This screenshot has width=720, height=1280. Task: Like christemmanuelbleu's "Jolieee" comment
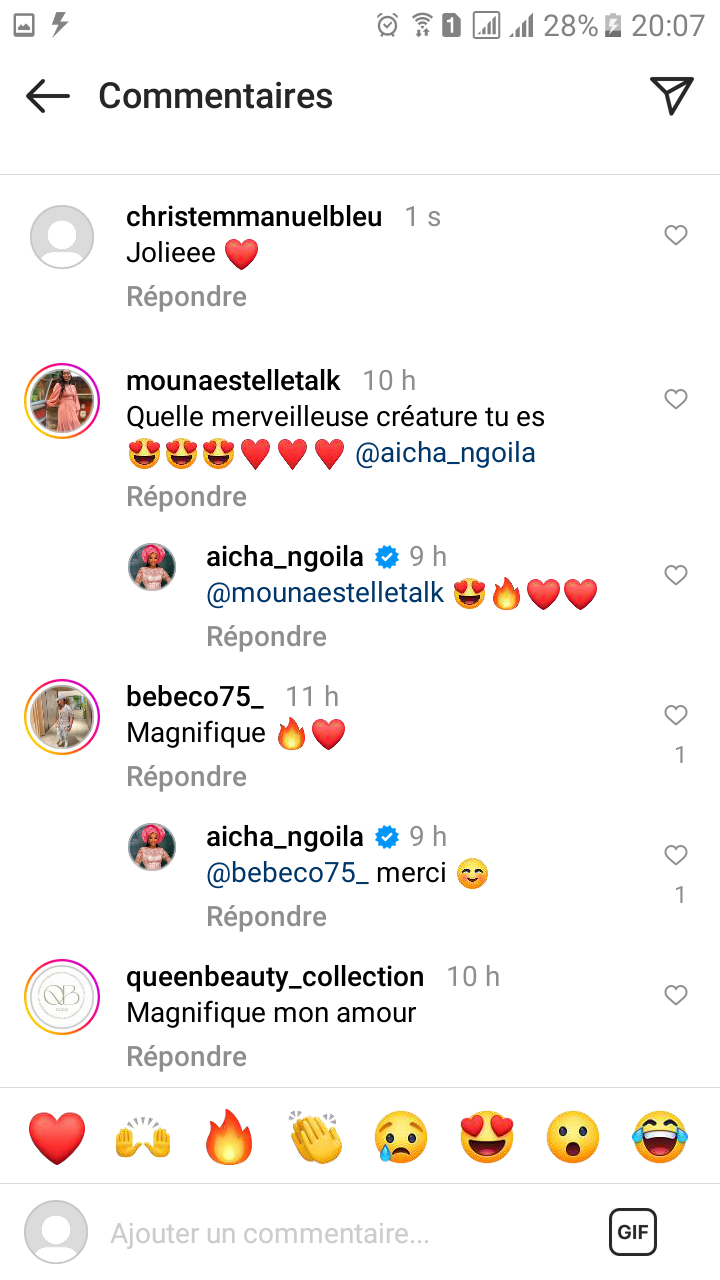[676, 235]
